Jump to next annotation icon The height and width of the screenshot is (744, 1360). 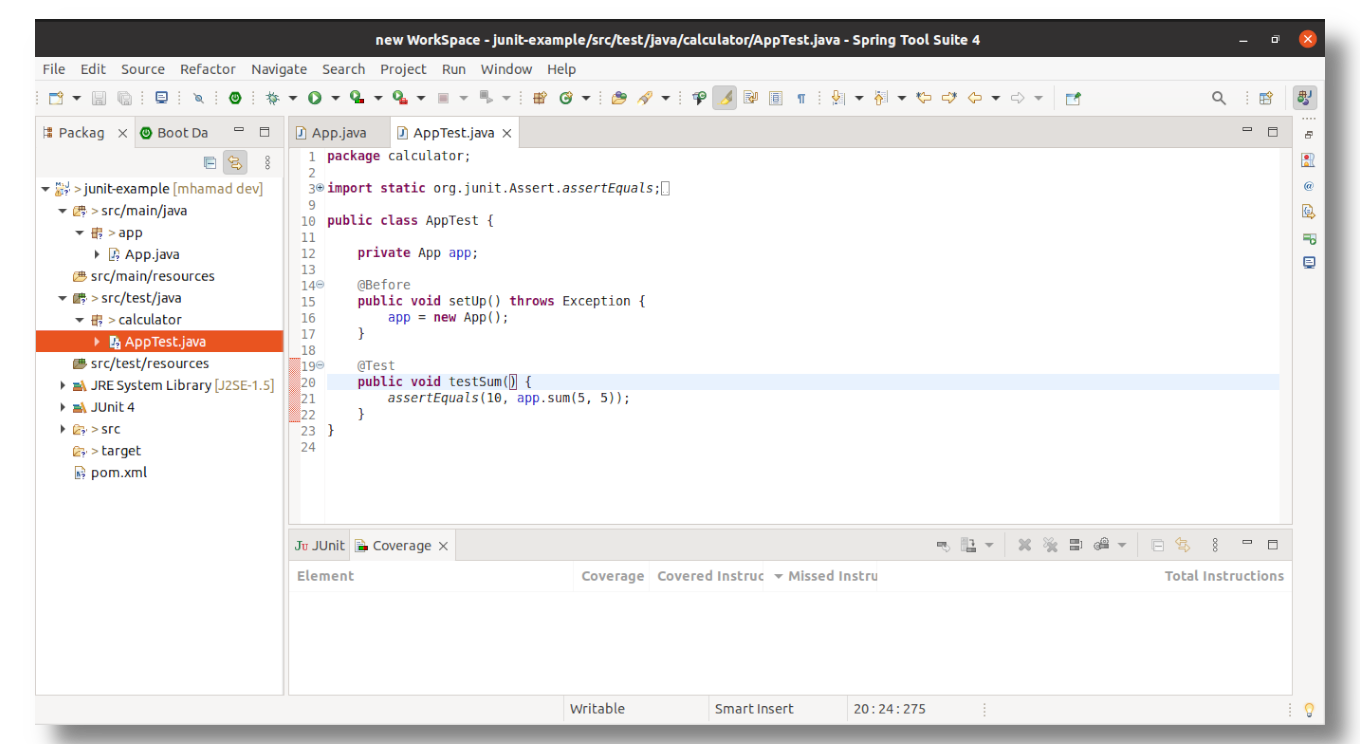[x=837, y=98]
